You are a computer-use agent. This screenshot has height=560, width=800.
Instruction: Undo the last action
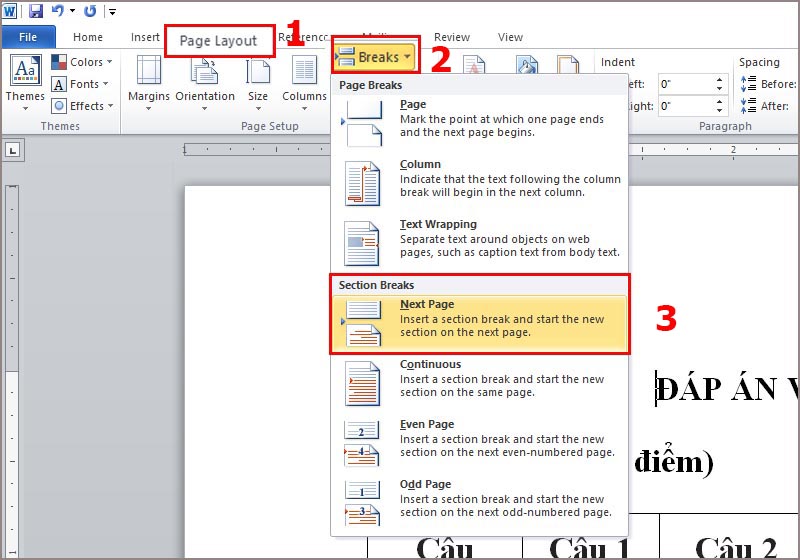[x=58, y=10]
